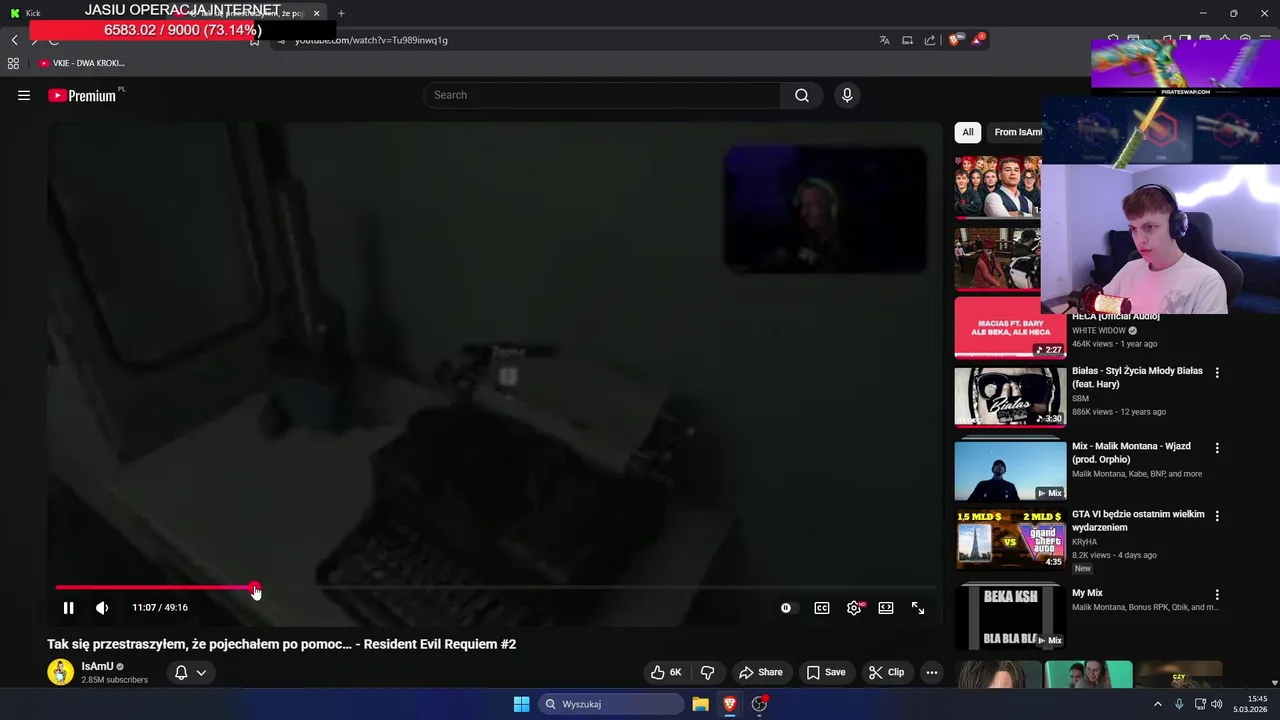Screen dimensions: 1280x720
Task: Close the active YouTube browser tab
Action: click(317, 13)
